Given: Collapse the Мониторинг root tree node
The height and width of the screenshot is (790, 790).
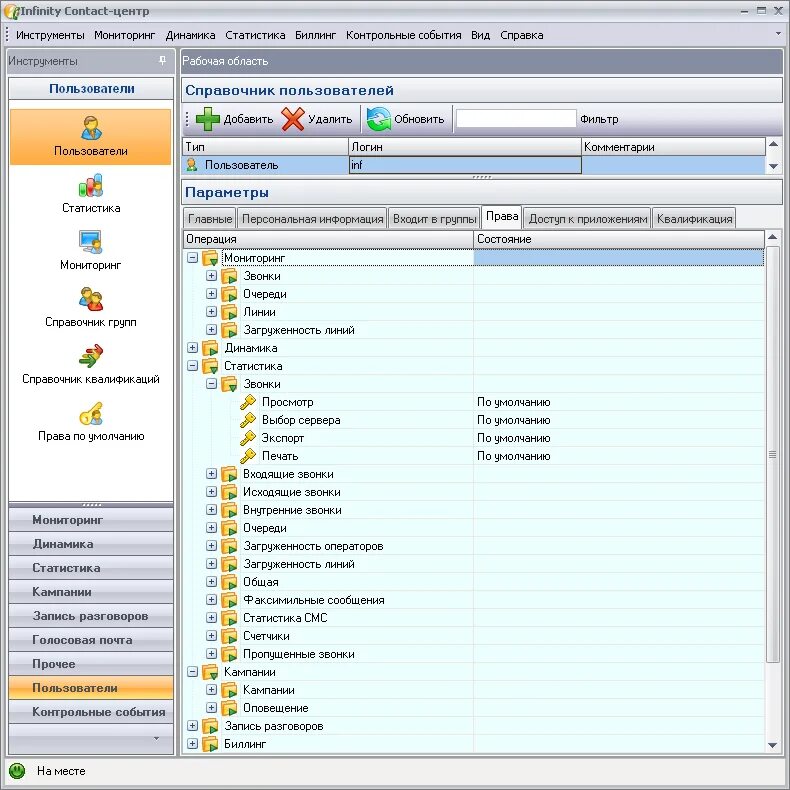Looking at the screenshot, I should tap(192, 257).
